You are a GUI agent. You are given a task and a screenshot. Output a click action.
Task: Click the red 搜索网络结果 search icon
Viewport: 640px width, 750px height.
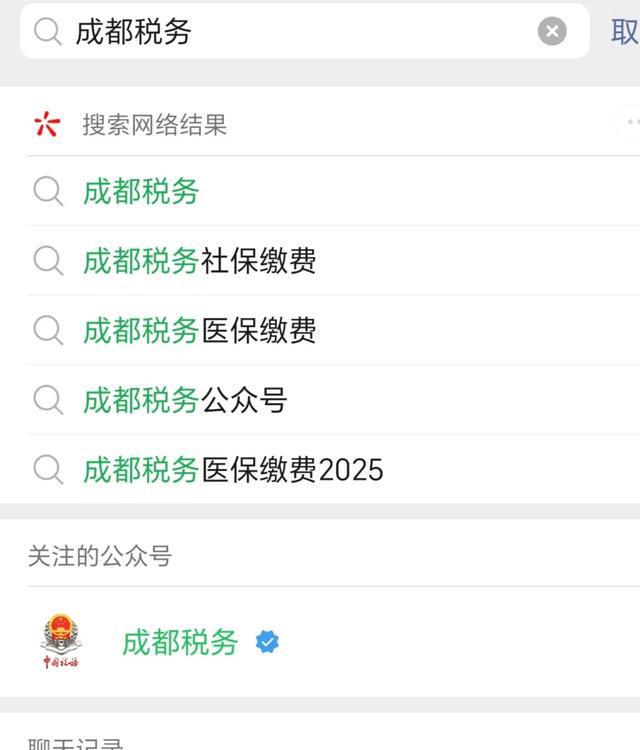[x=47, y=124]
